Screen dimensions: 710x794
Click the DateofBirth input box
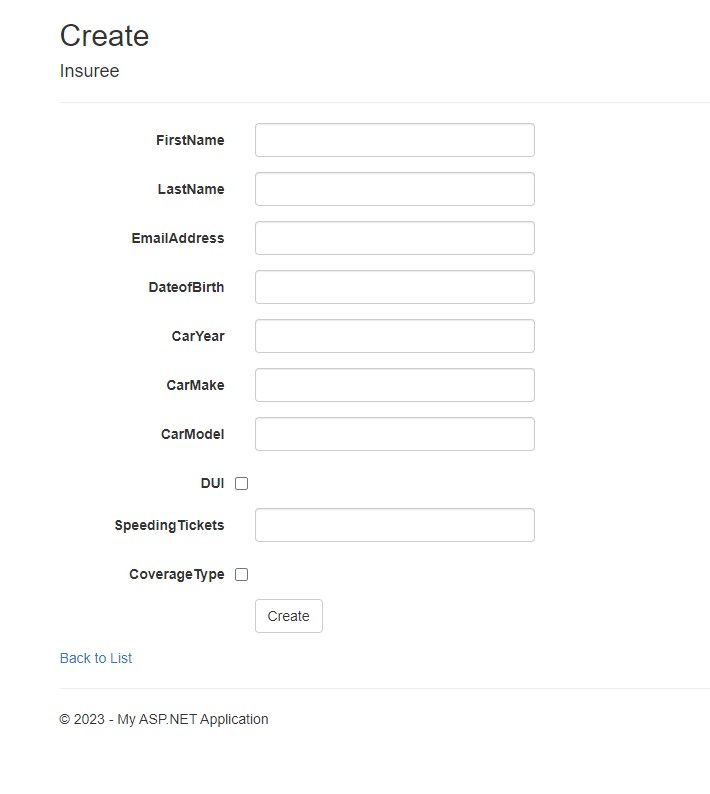(x=395, y=287)
